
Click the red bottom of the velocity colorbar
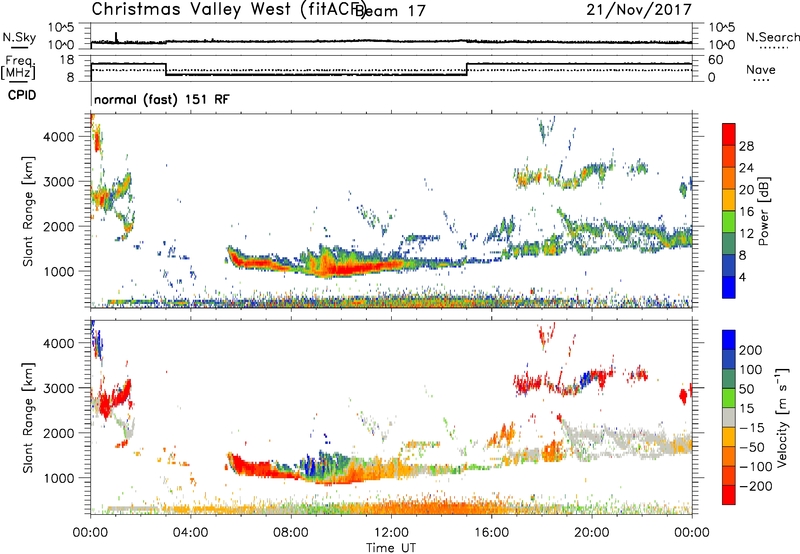(x=729, y=495)
